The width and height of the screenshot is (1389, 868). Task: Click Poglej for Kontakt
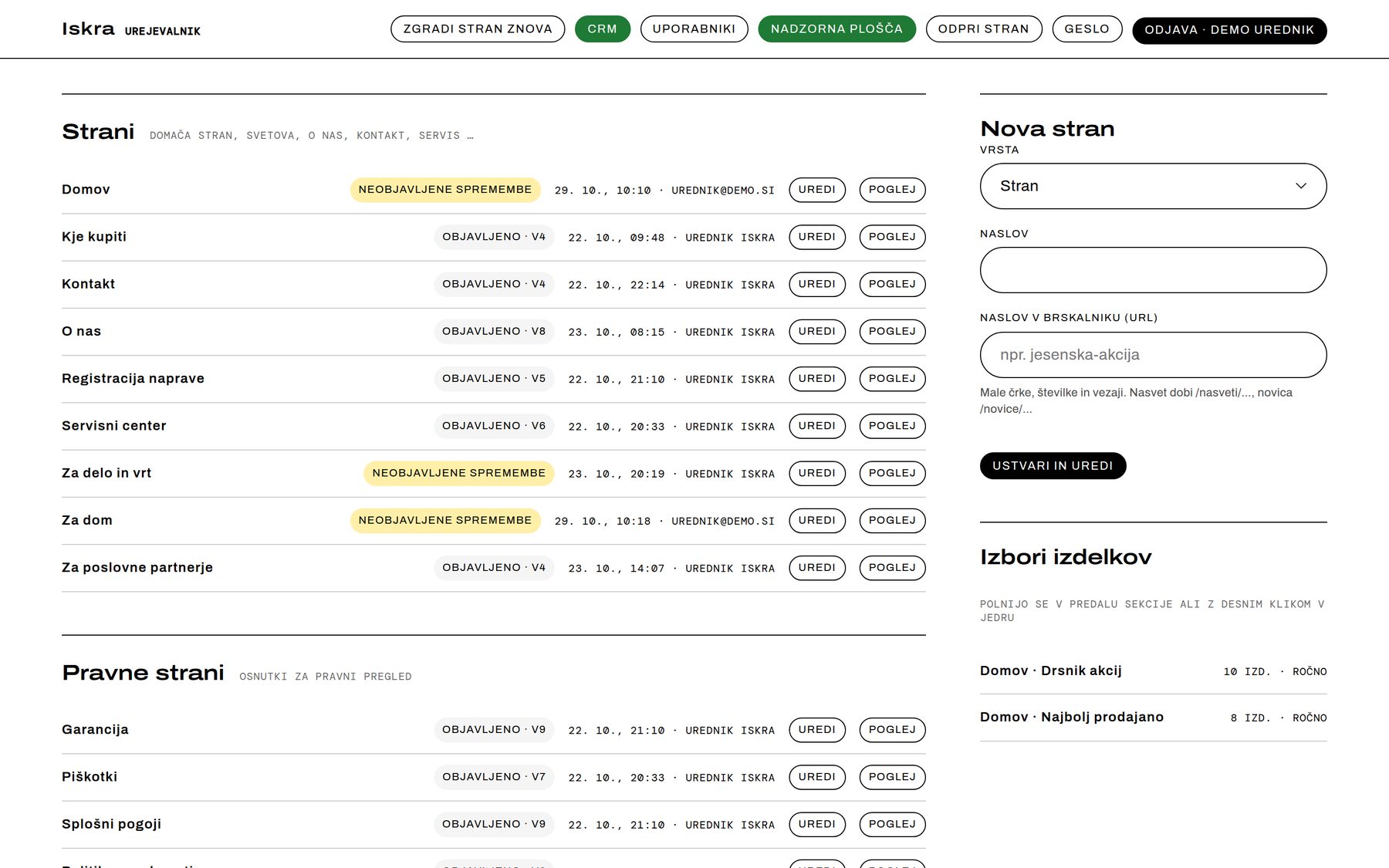coord(892,284)
